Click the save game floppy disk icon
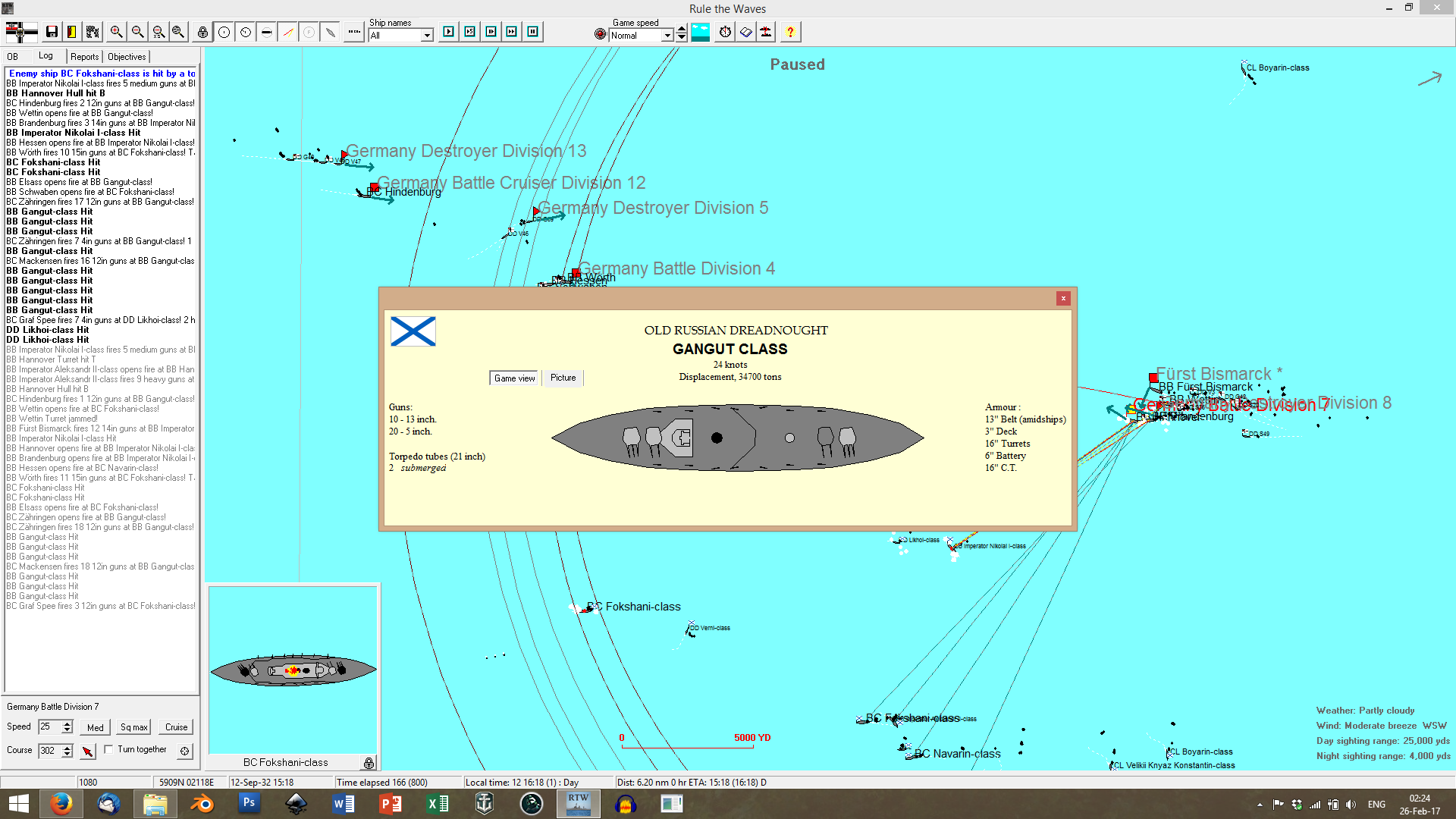This screenshot has width=1456, height=819. (x=52, y=32)
